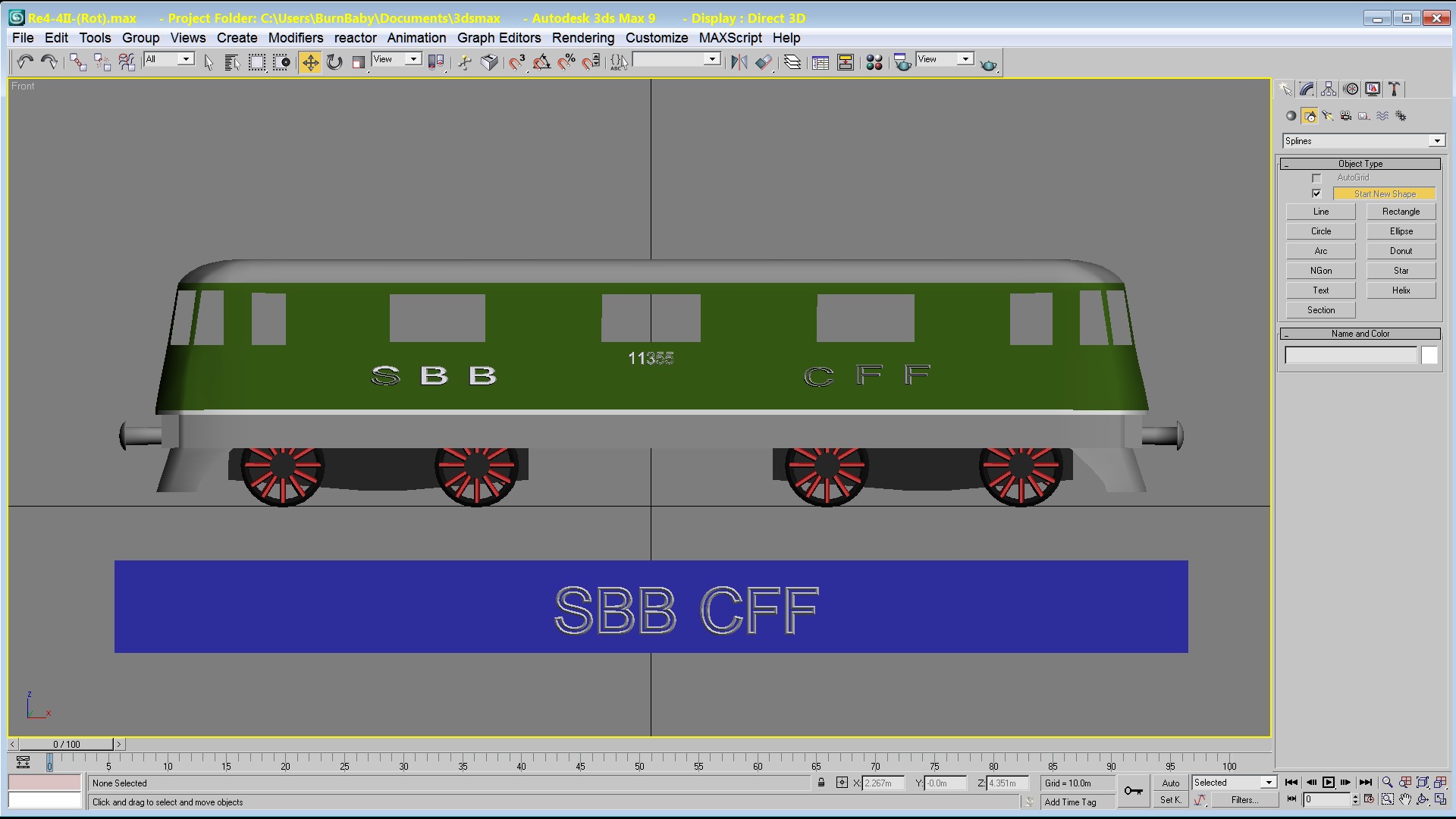Image resolution: width=1456 pixels, height=819 pixels.
Task: Open the Material Editor icon
Action: click(x=874, y=62)
